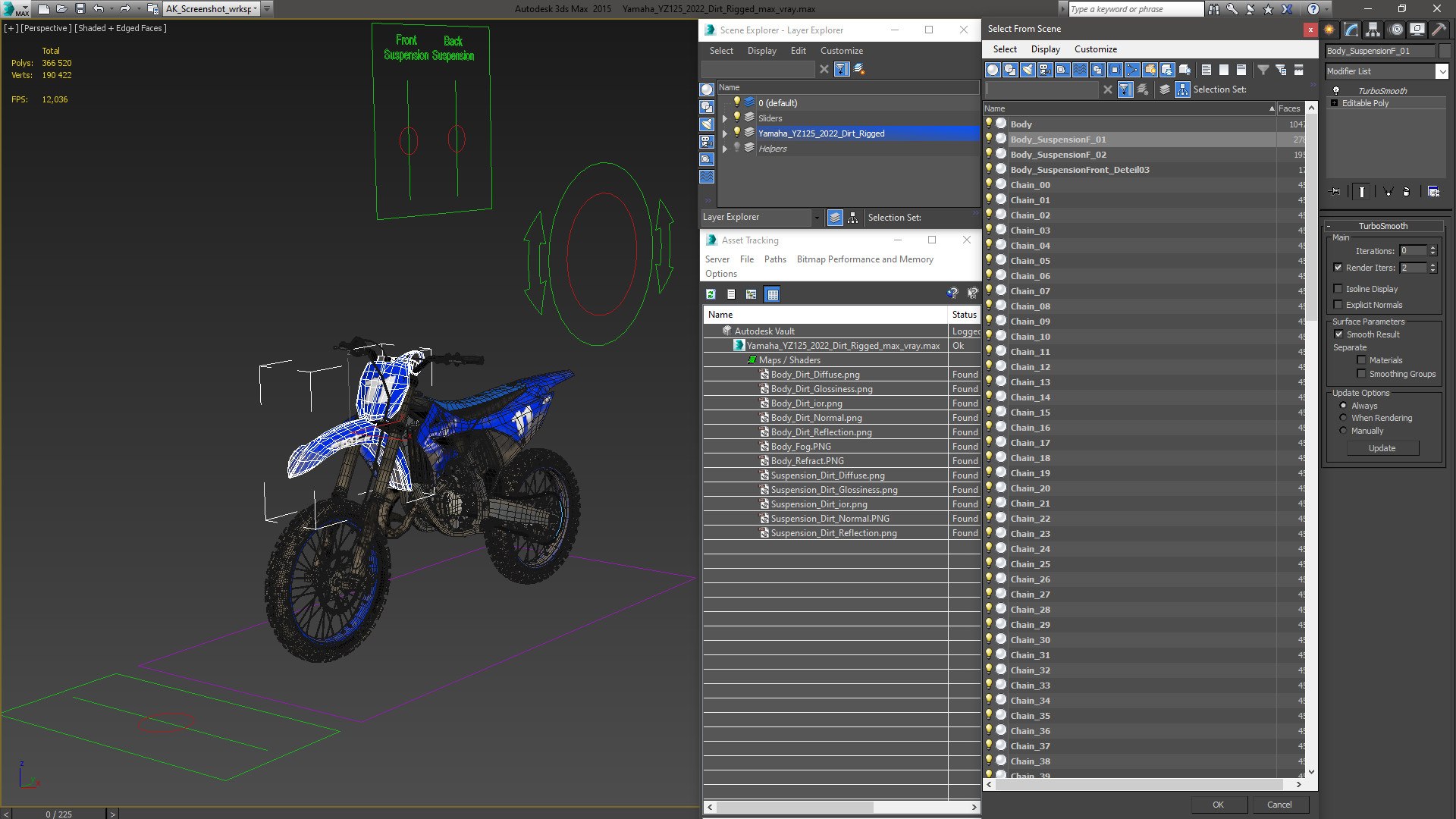Screen dimensions: 1456x819
Task: Click Show End Result toggle icon
Action: [x=1362, y=192]
